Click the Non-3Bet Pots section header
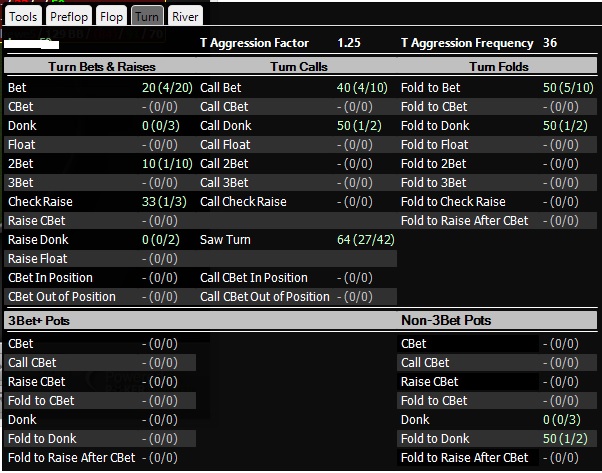602x473 pixels. tap(445, 321)
